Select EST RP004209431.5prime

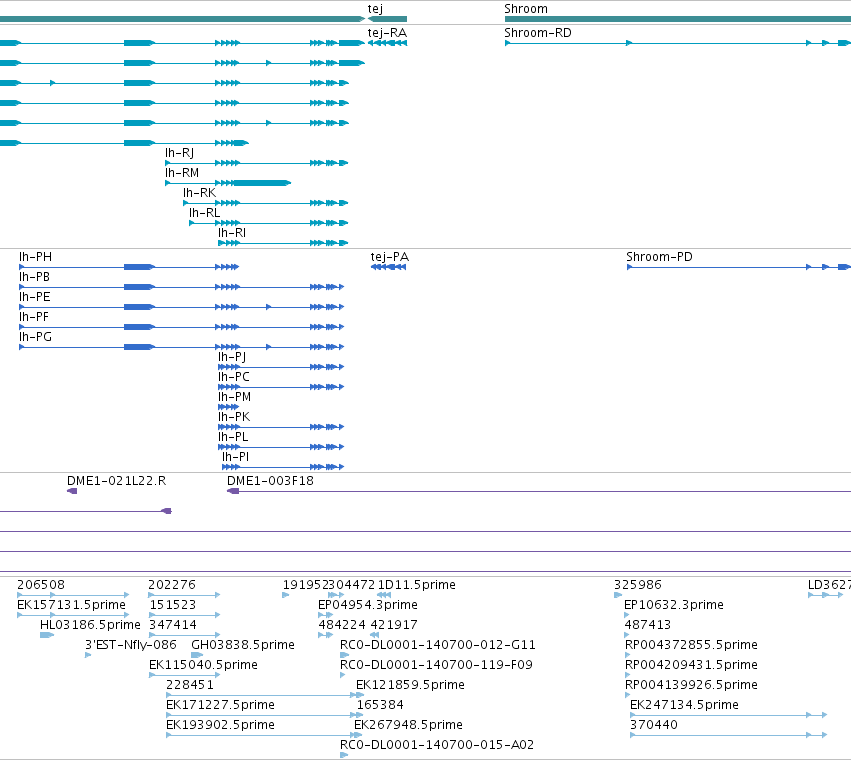pos(691,665)
